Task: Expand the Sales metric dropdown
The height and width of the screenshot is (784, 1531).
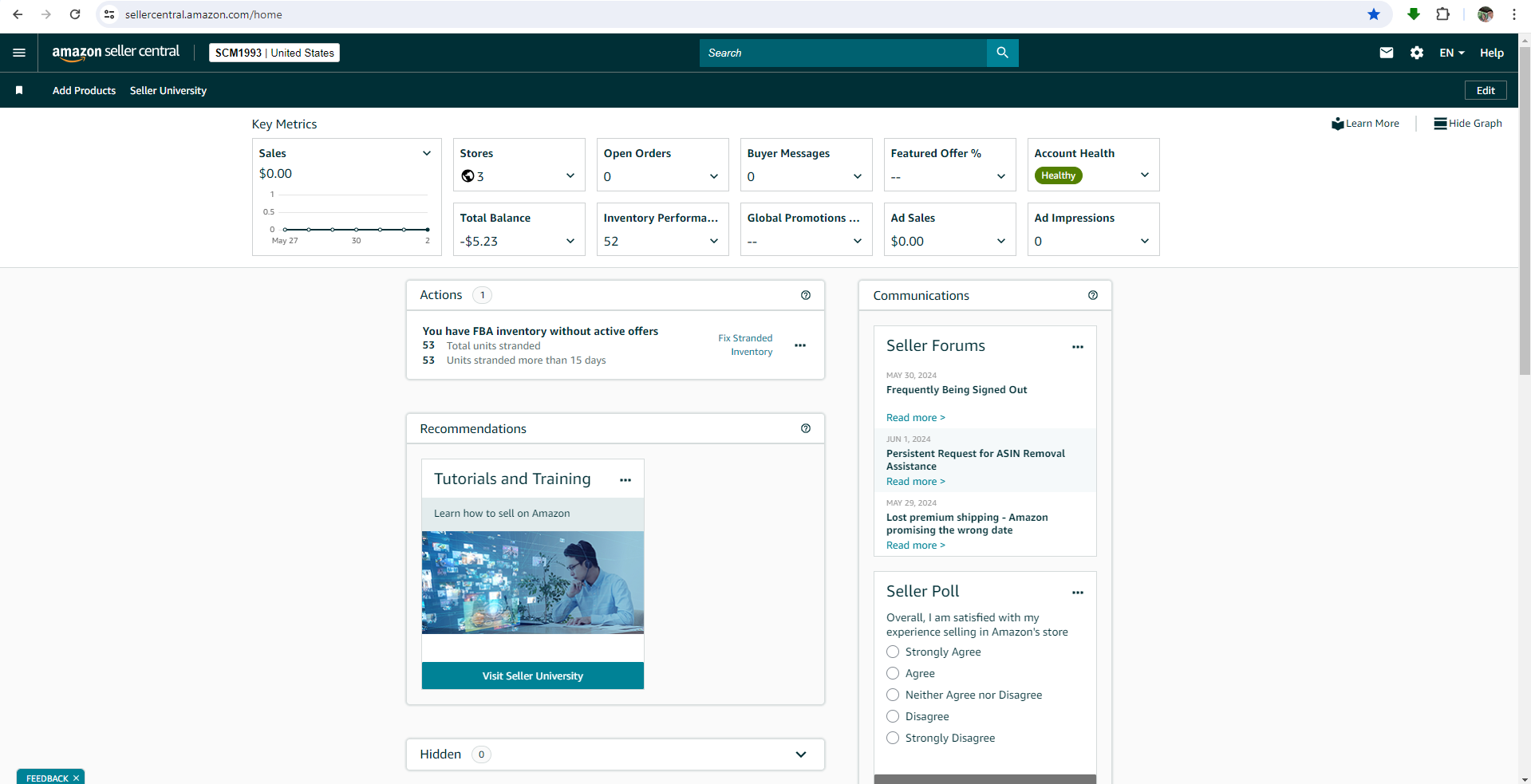Action: pos(427,153)
